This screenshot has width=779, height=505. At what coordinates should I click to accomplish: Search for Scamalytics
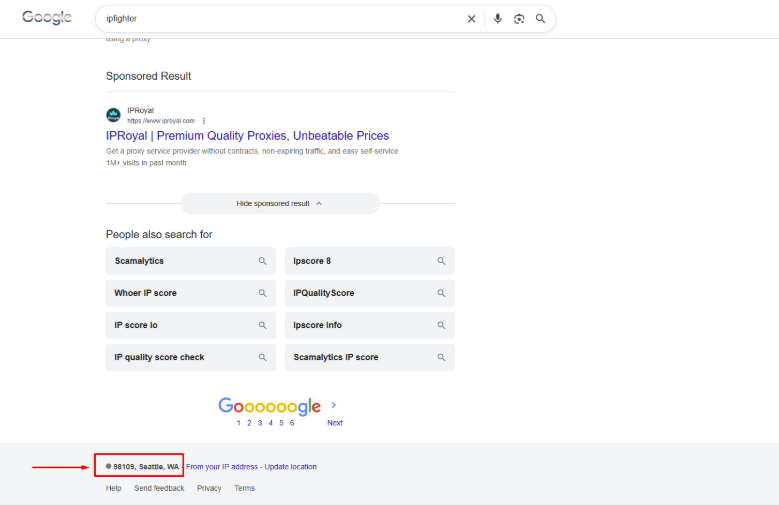[191, 261]
